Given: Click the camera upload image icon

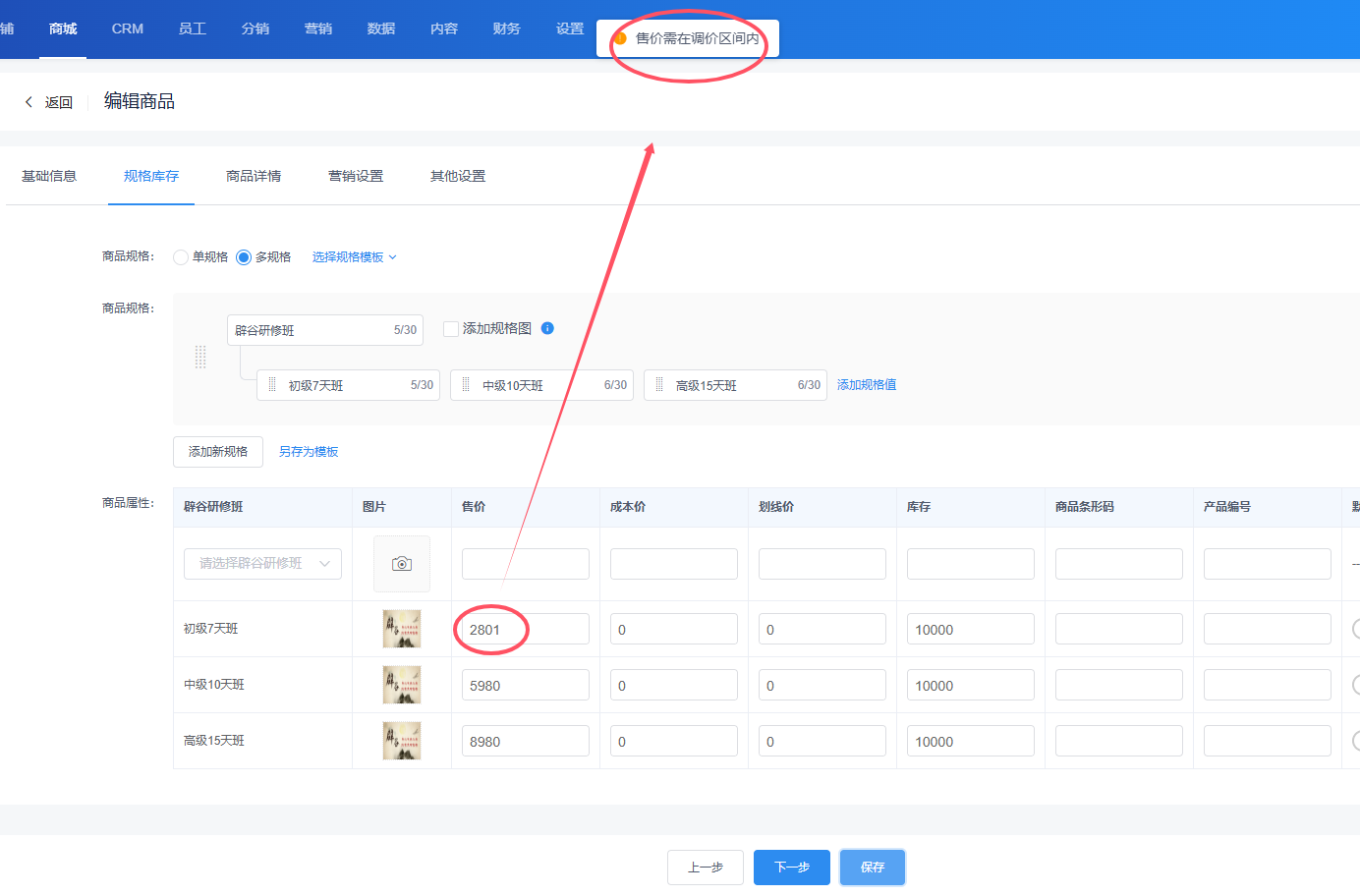Looking at the screenshot, I should pyautogui.click(x=401, y=564).
